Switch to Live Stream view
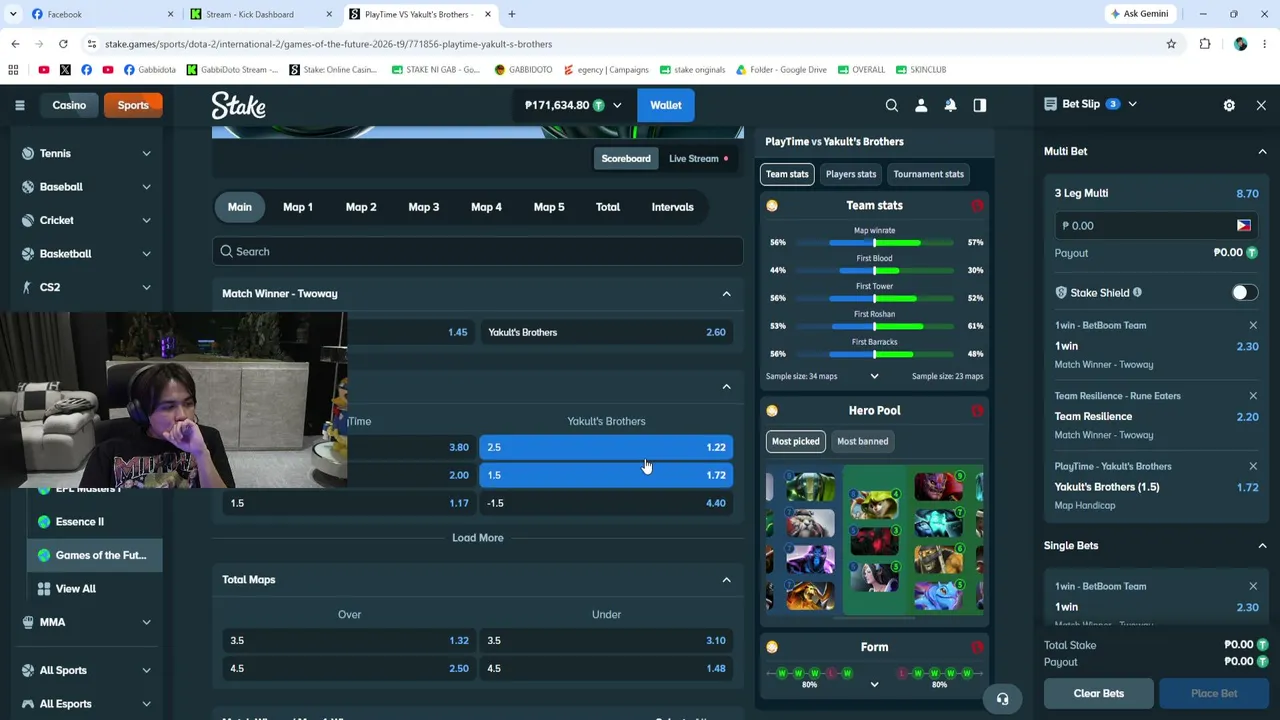 pos(698,158)
